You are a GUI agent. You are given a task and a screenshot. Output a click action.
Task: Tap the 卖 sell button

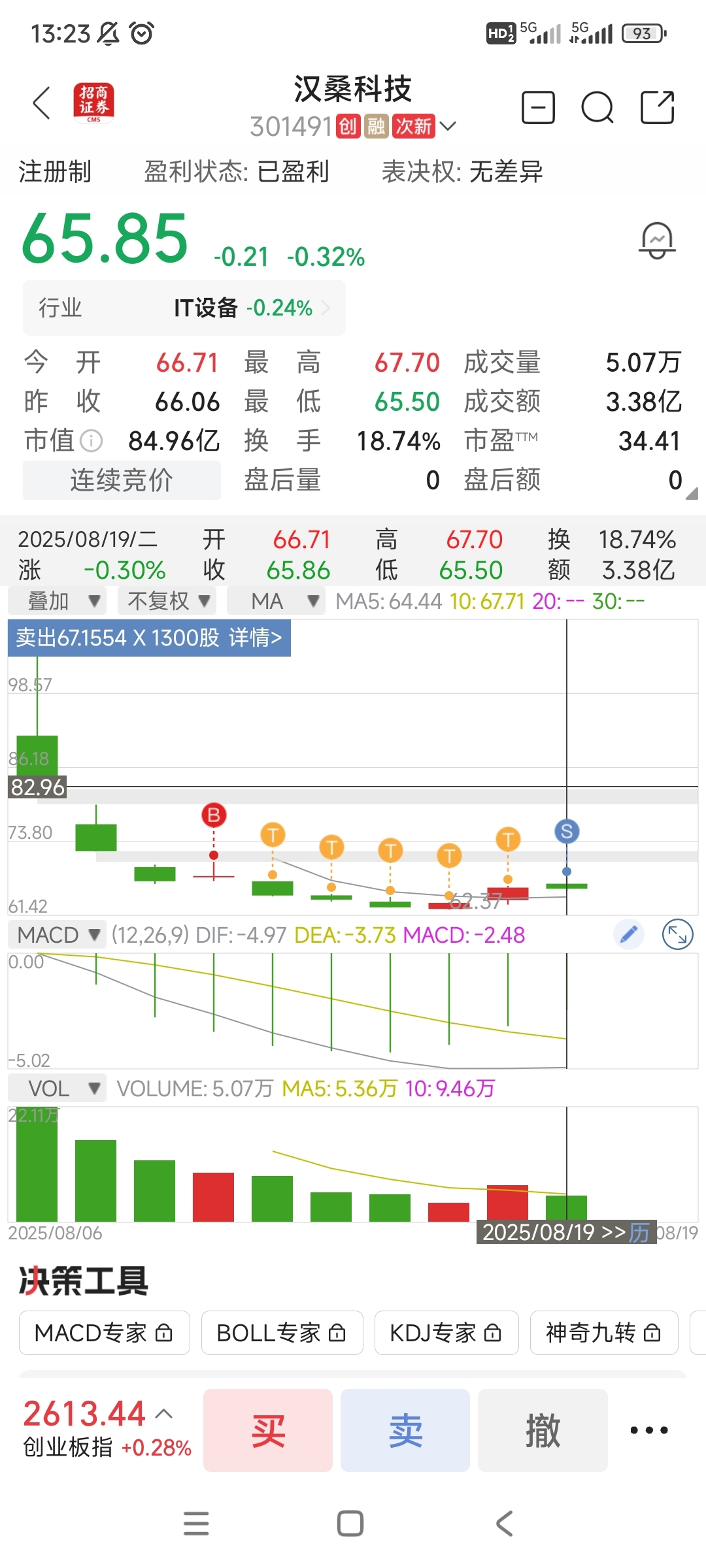(x=405, y=1430)
